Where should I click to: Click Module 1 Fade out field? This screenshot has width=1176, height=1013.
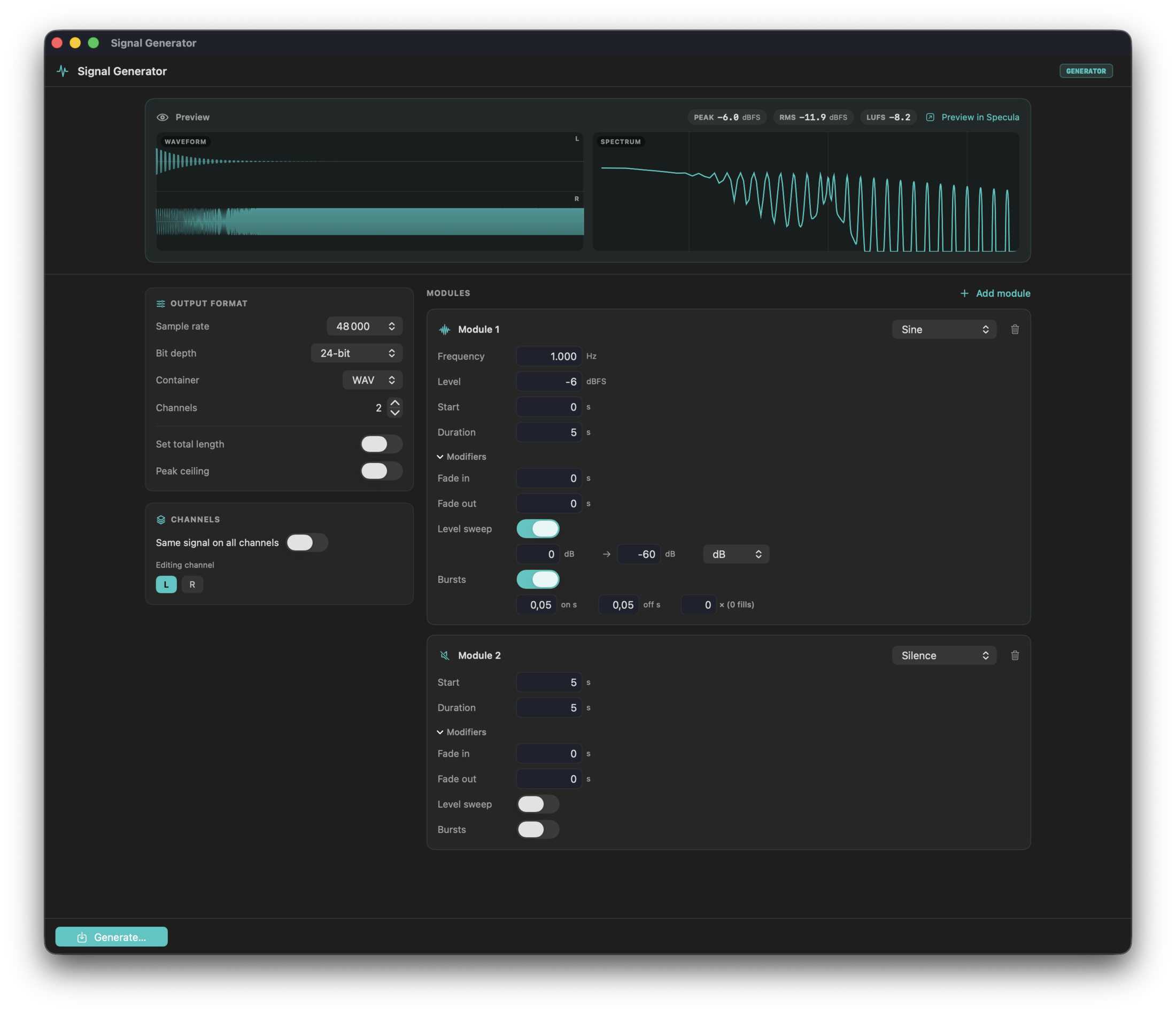click(549, 504)
